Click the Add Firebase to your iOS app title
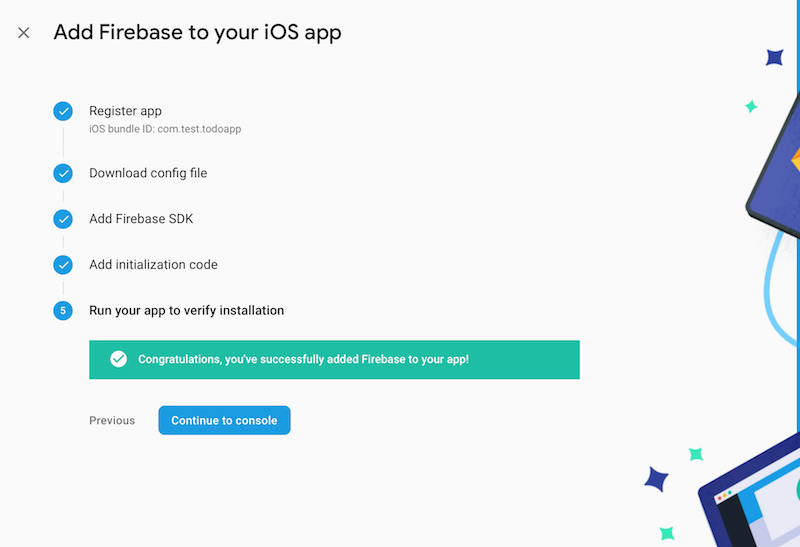The image size is (800, 547). pyautogui.click(x=198, y=33)
